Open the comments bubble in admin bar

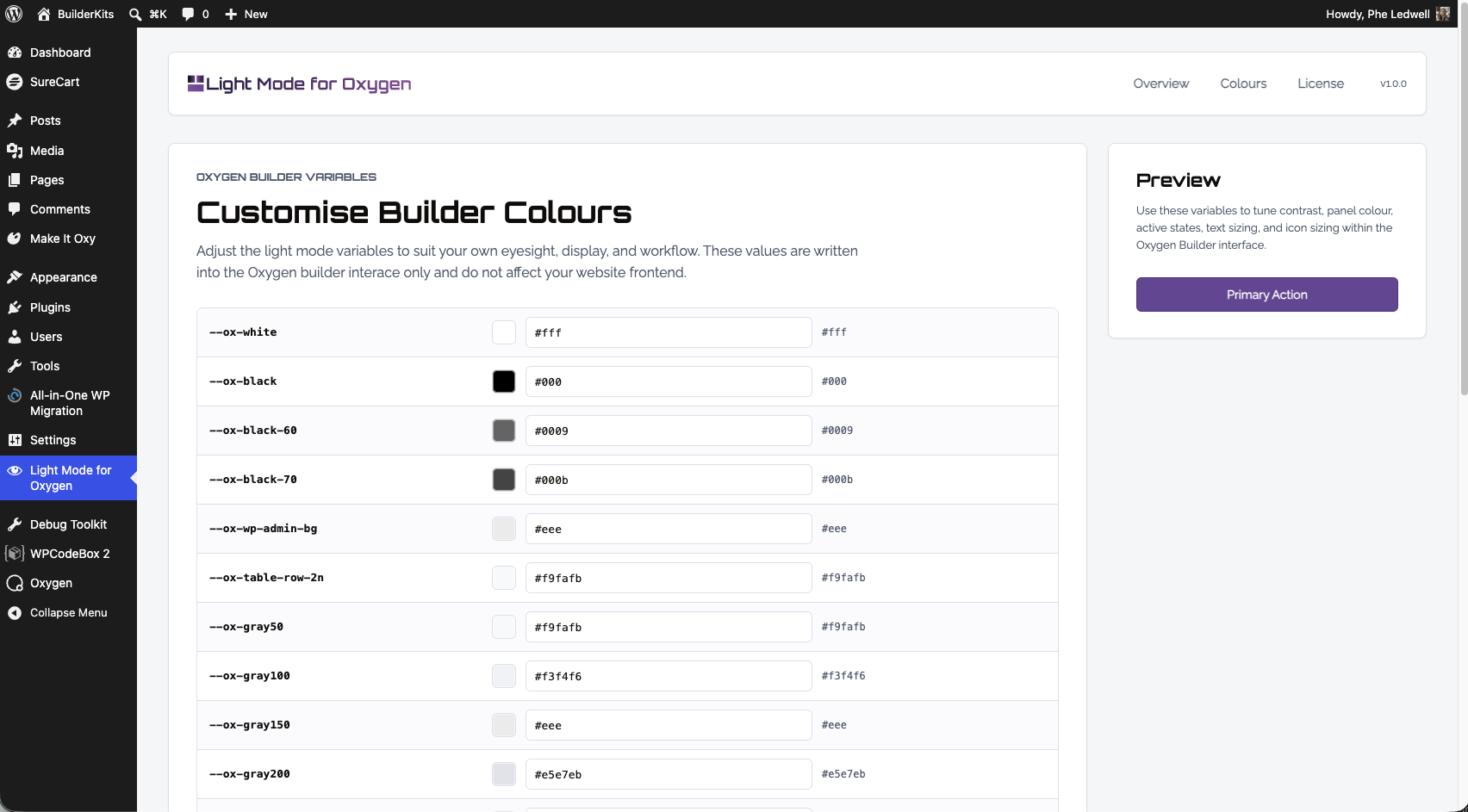(x=188, y=14)
